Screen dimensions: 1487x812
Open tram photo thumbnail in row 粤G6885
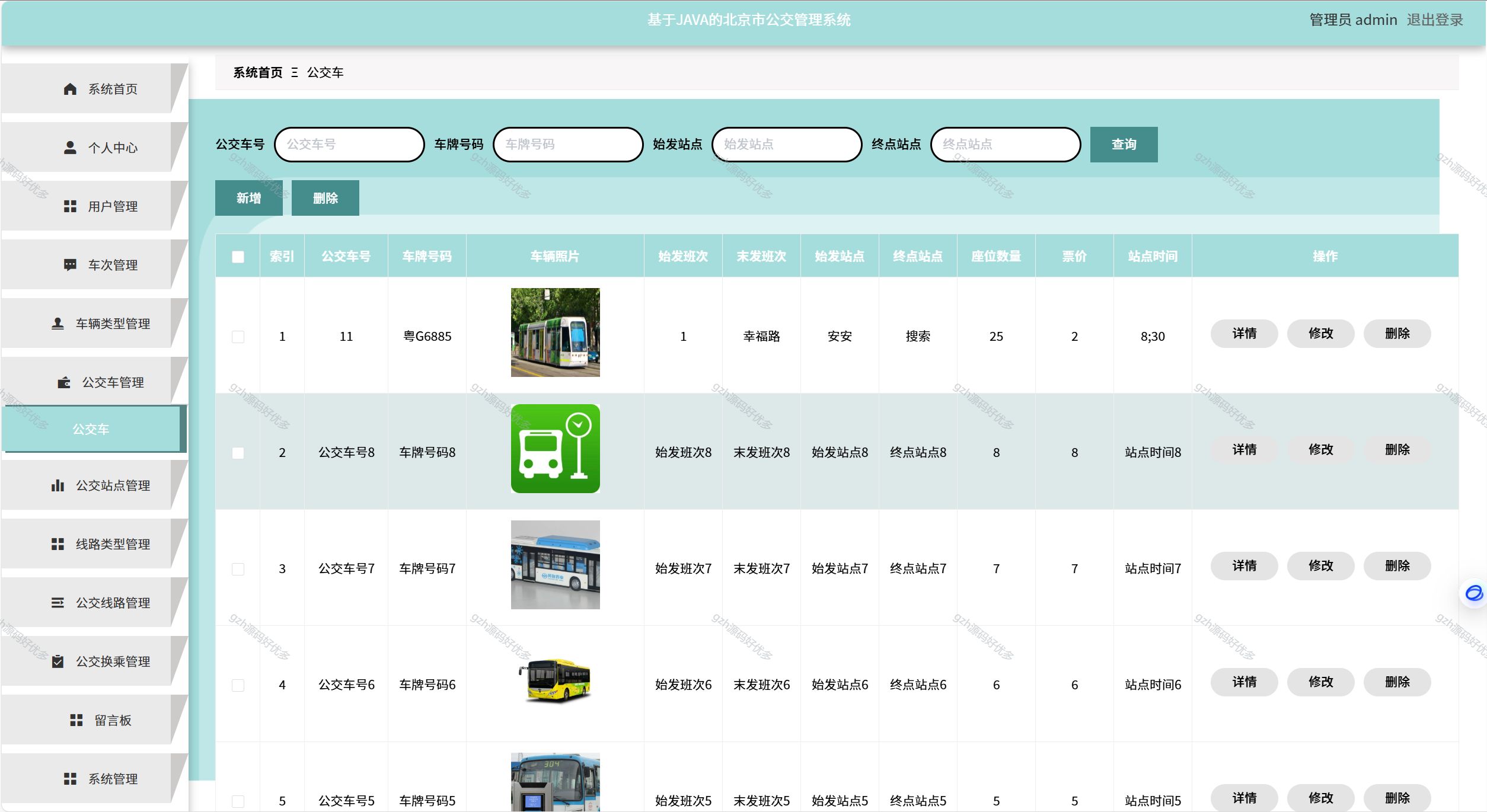tap(556, 333)
